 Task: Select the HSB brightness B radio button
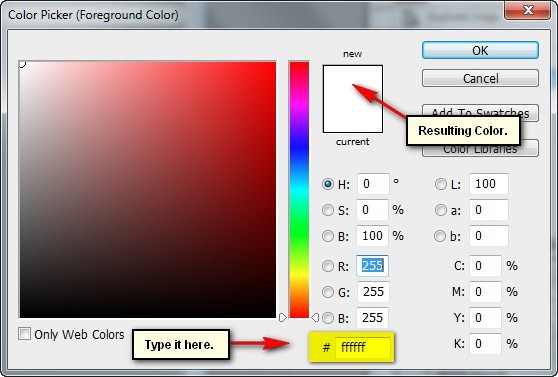tap(327, 236)
